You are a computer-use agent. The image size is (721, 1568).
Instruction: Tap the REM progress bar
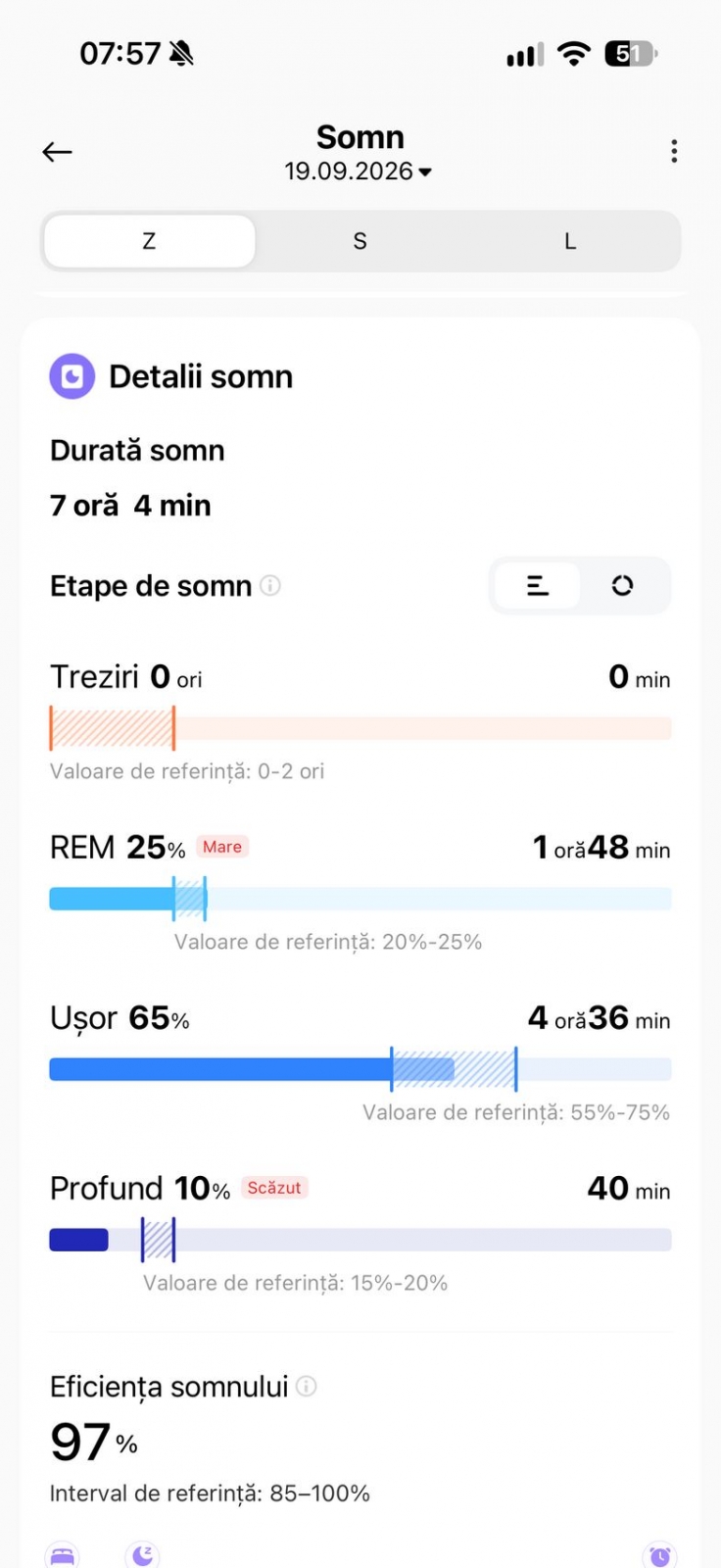click(x=360, y=899)
